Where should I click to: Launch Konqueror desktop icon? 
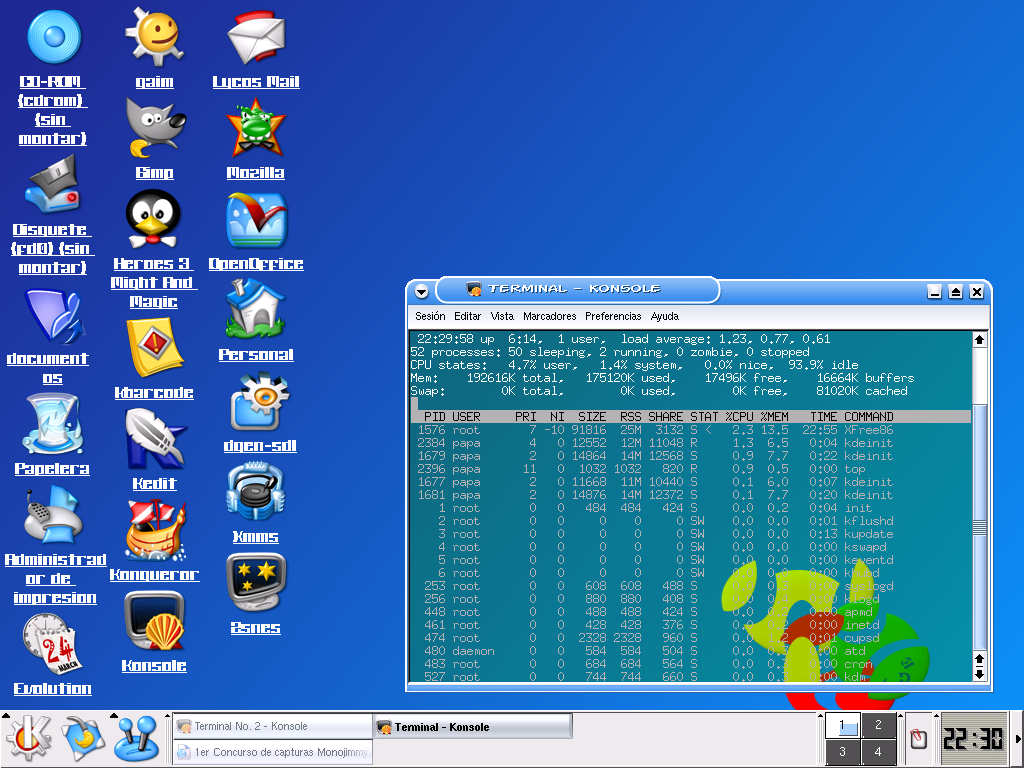[x=155, y=530]
